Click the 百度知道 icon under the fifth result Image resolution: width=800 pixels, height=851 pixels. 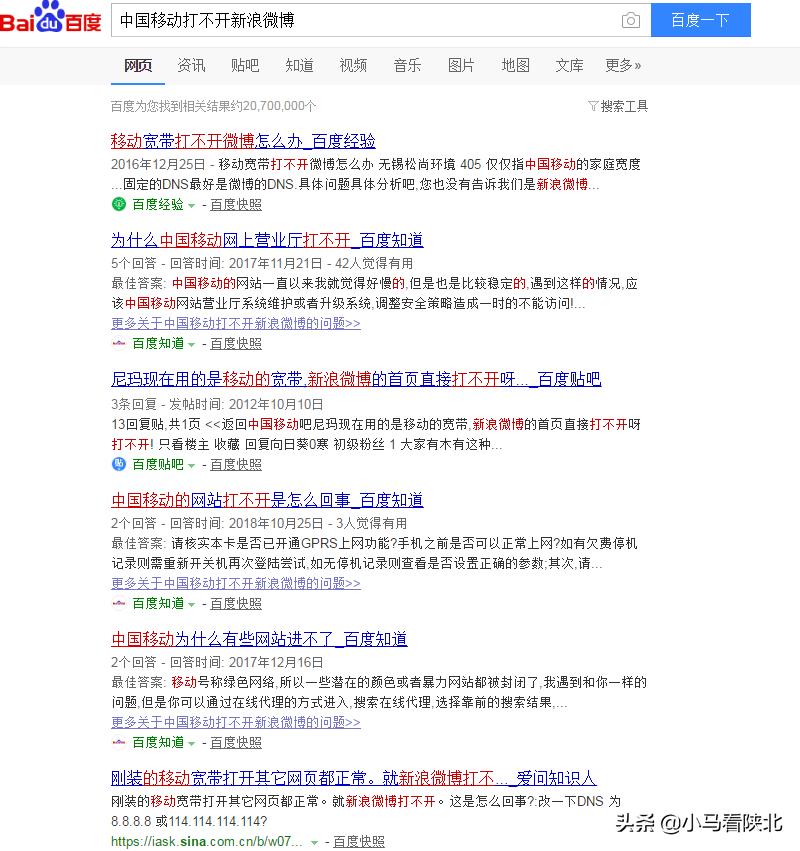point(119,742)
